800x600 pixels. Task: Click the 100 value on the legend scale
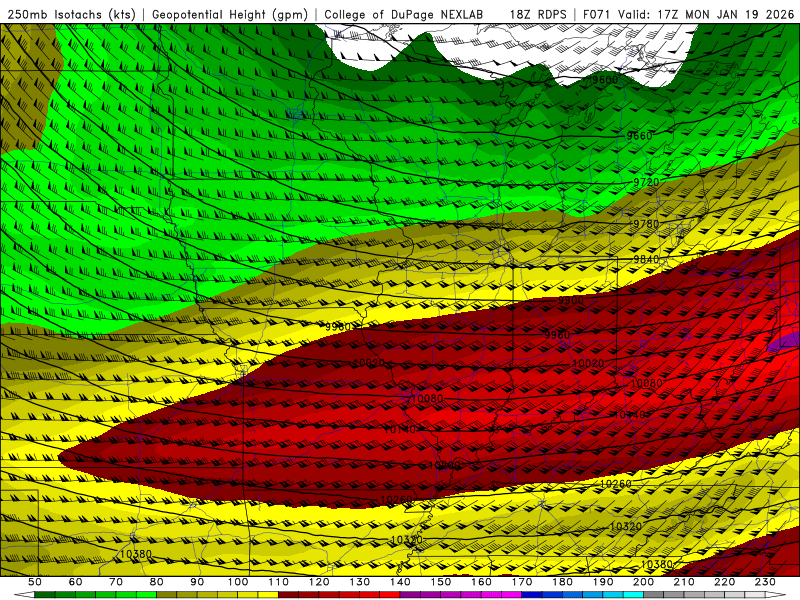[238, 582]
